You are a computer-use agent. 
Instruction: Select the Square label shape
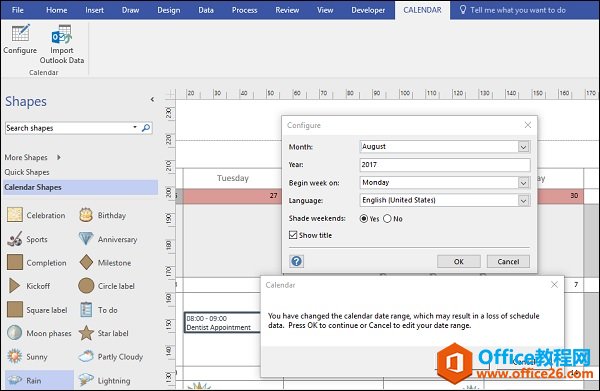[15, 310]
